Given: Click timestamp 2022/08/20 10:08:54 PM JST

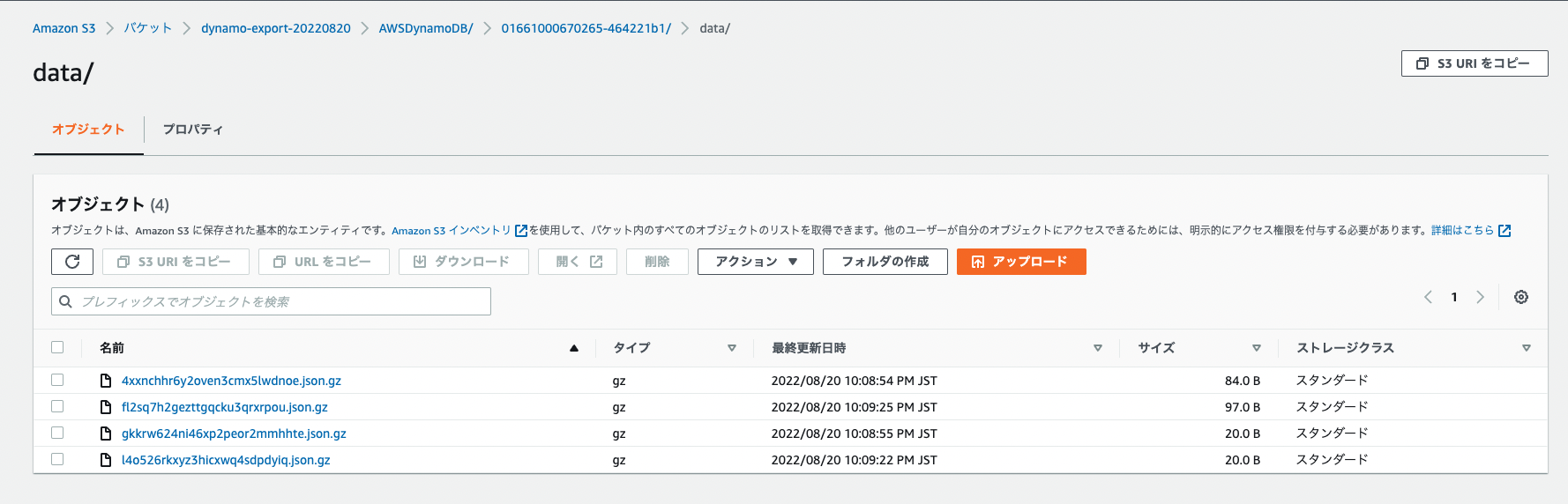Looking at the screenshot, I should [854, 381].
